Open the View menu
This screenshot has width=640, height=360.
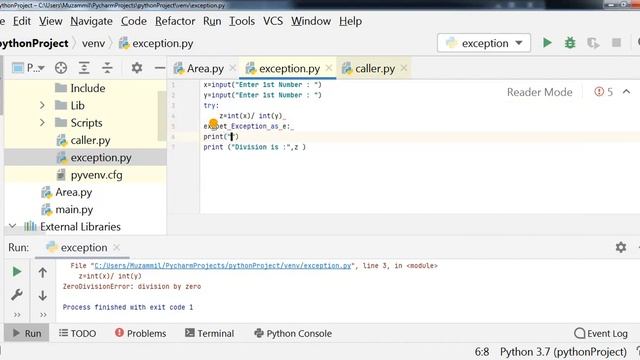tap(51, 21)
